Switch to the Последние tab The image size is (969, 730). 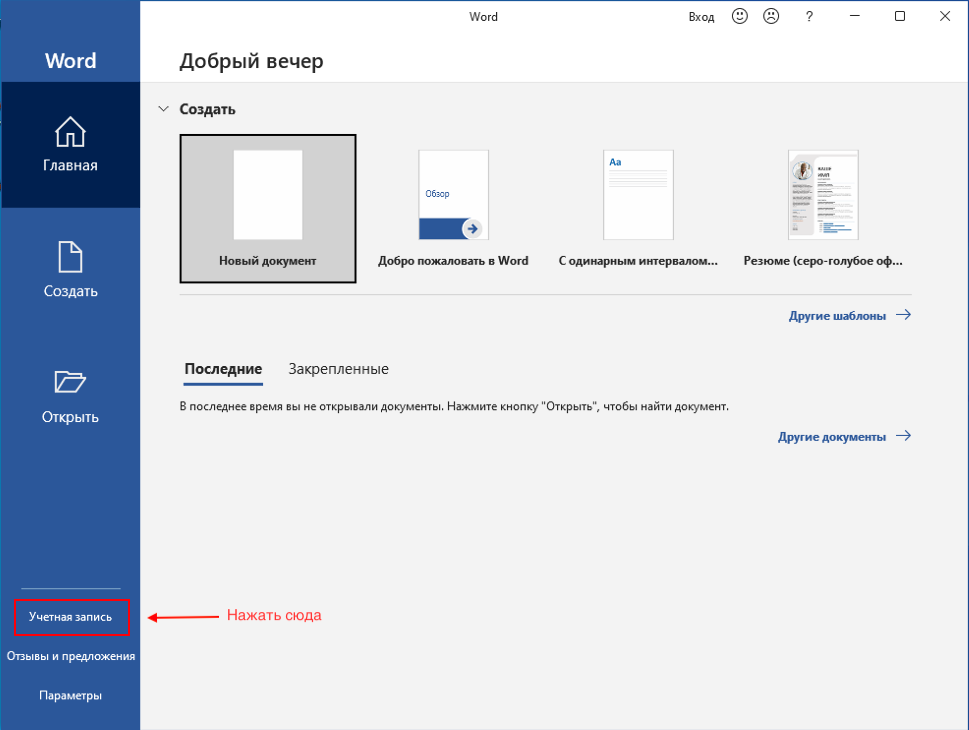tap(223, 369)
